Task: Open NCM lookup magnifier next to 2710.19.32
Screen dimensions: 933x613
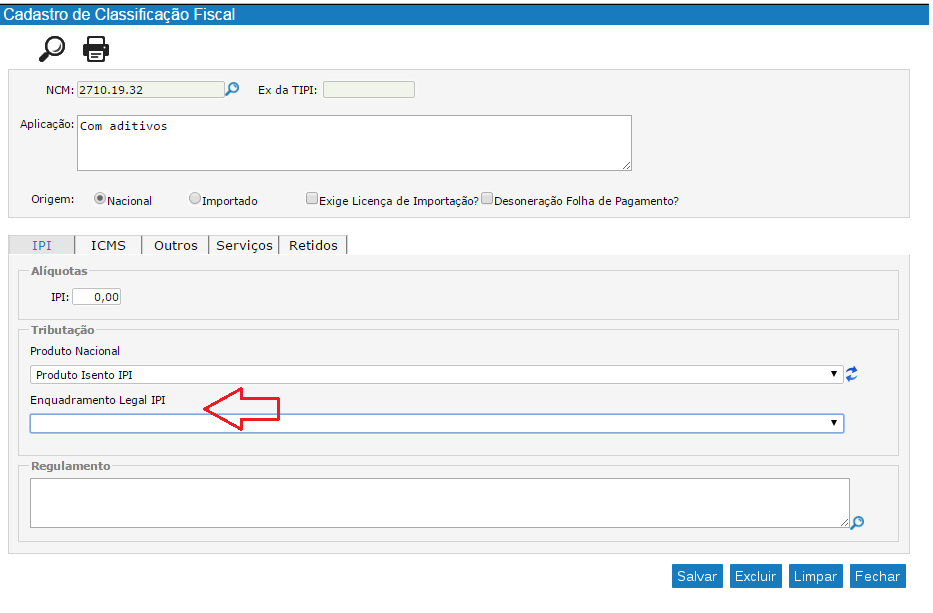Action: click(x=233, y=89)
